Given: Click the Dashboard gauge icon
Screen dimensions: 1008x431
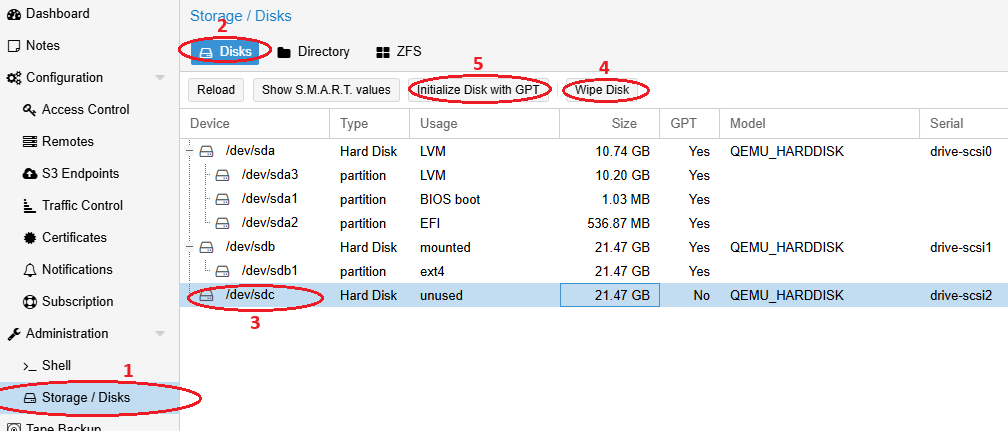Looking at the screenshot, I should tap(13, 14).
